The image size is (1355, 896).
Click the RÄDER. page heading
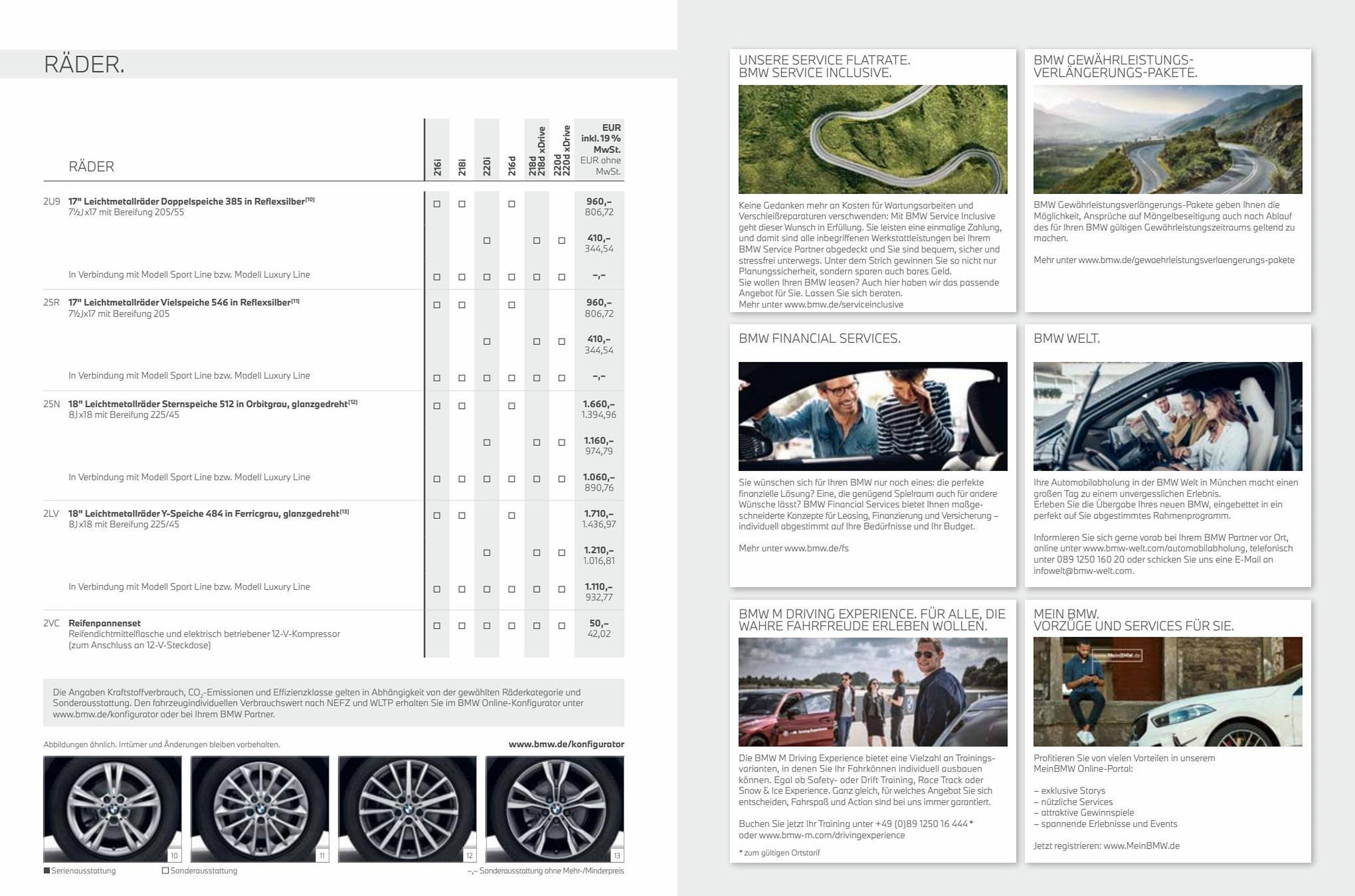(x=84, y=64)
